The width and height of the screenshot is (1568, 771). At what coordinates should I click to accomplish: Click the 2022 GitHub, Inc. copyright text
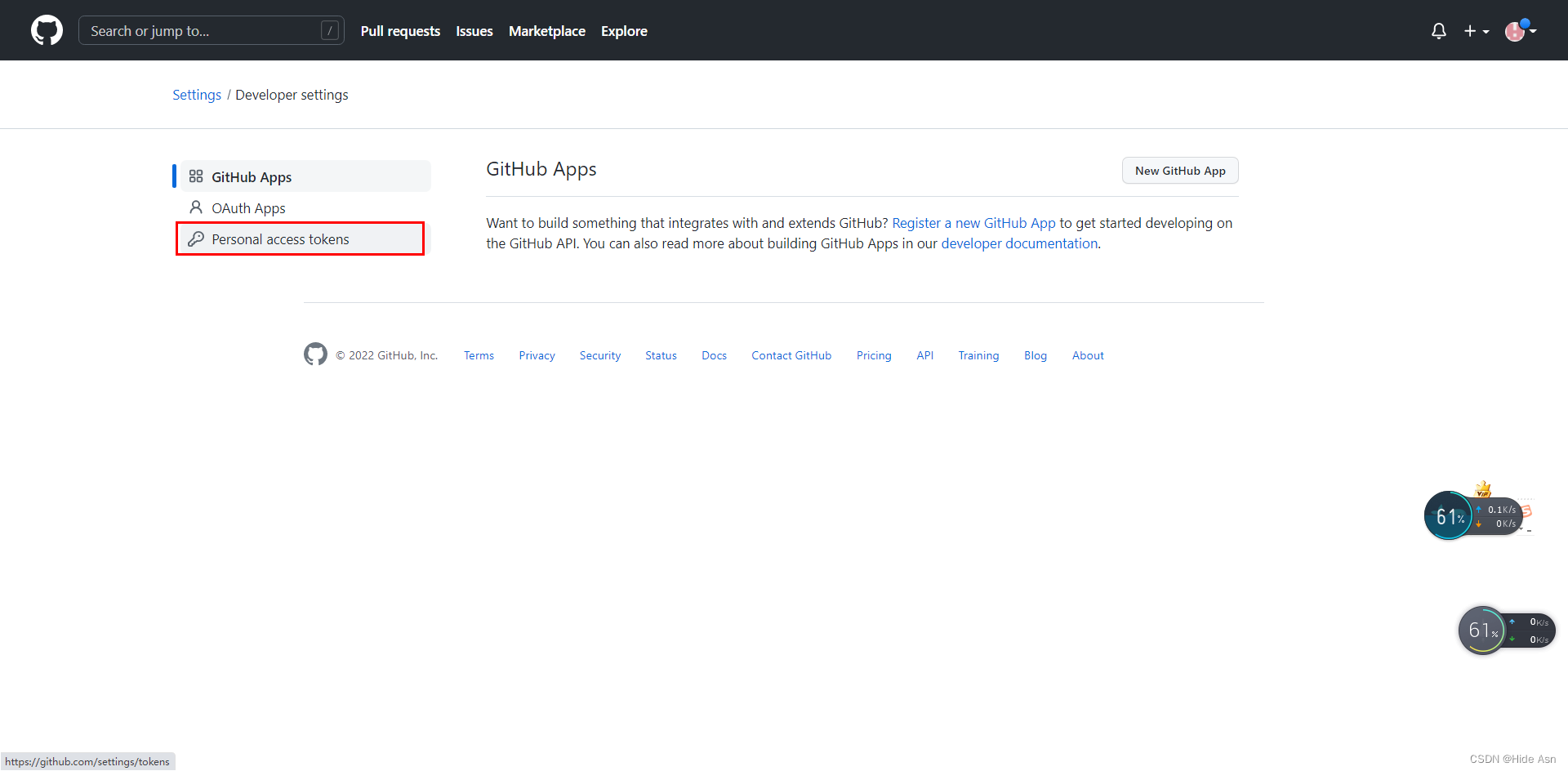coord(387,355)
